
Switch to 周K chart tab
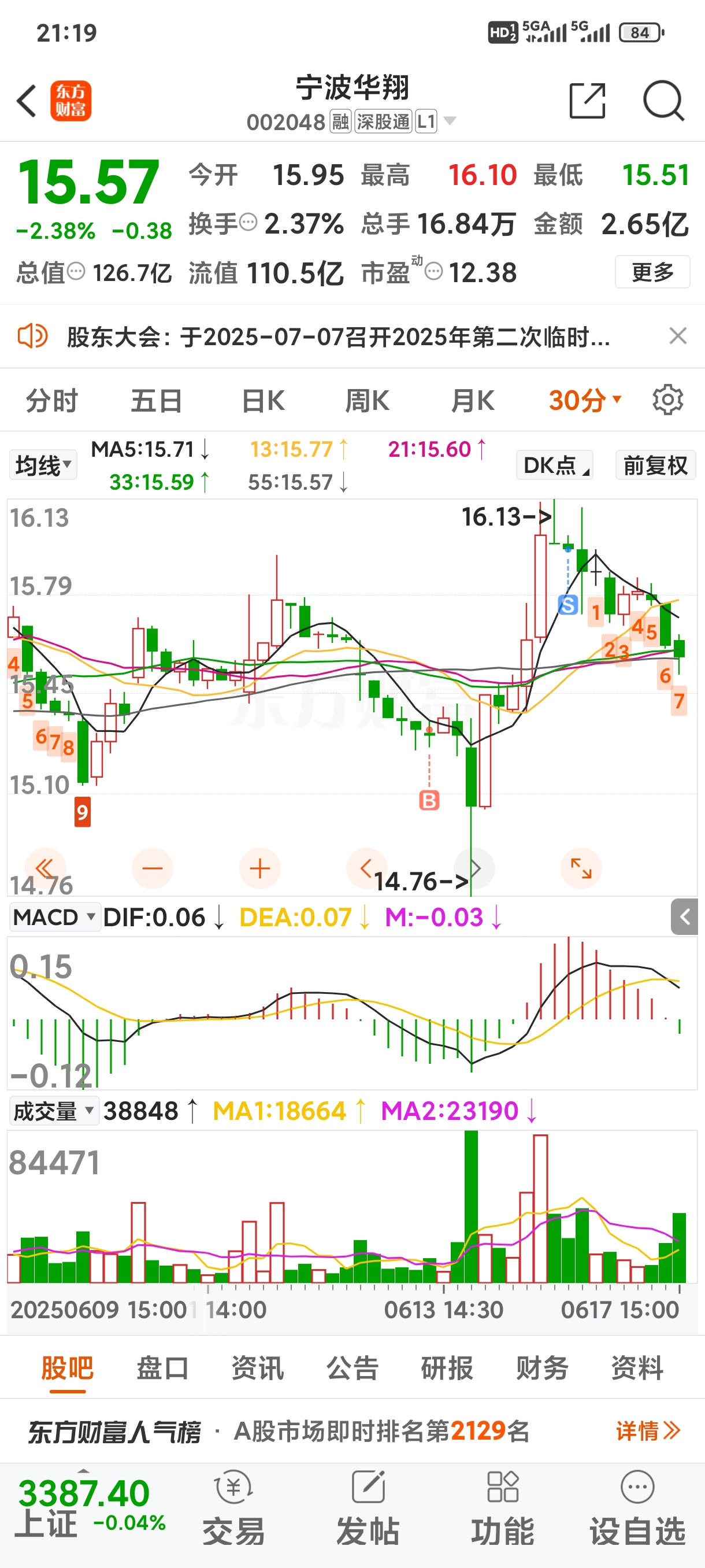click(x=367, y=401)
